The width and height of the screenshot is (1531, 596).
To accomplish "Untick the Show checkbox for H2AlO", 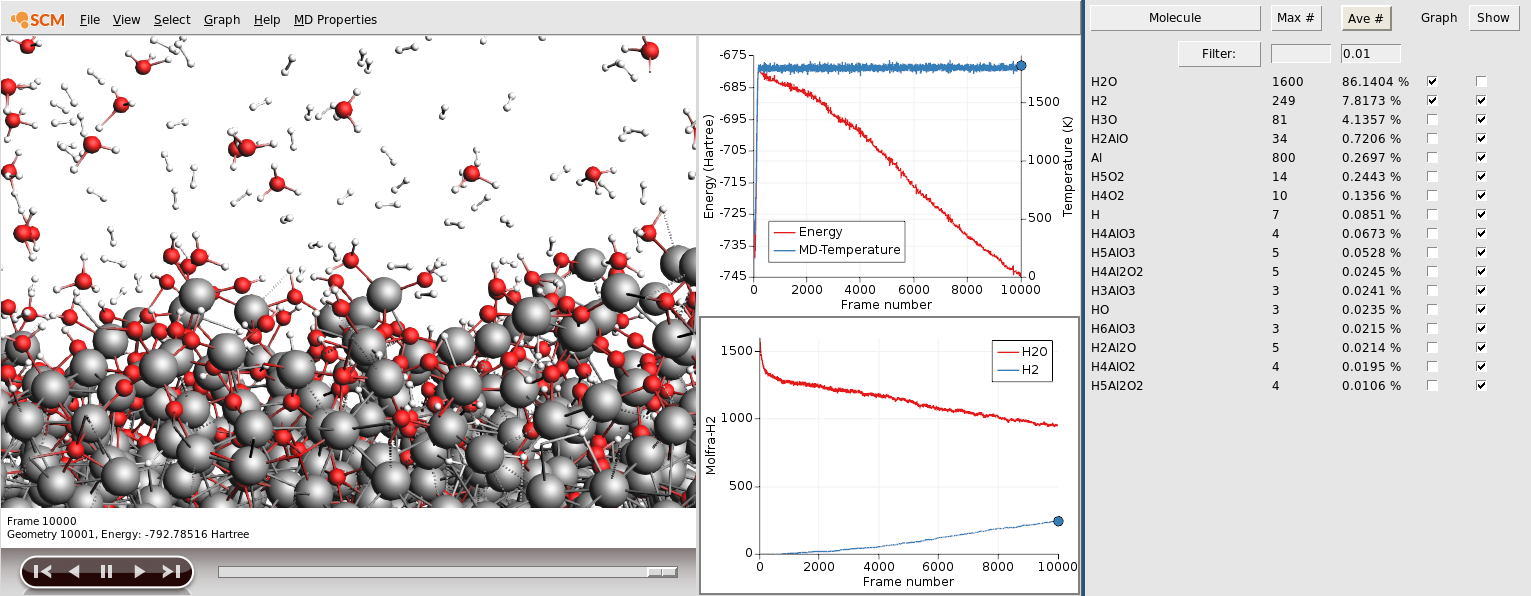I will click(1481, 139).
